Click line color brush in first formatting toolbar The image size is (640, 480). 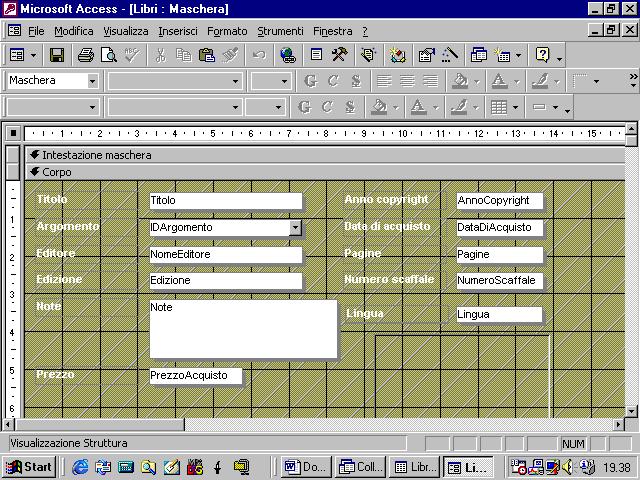pyautogui.click(x=540, y=81)
